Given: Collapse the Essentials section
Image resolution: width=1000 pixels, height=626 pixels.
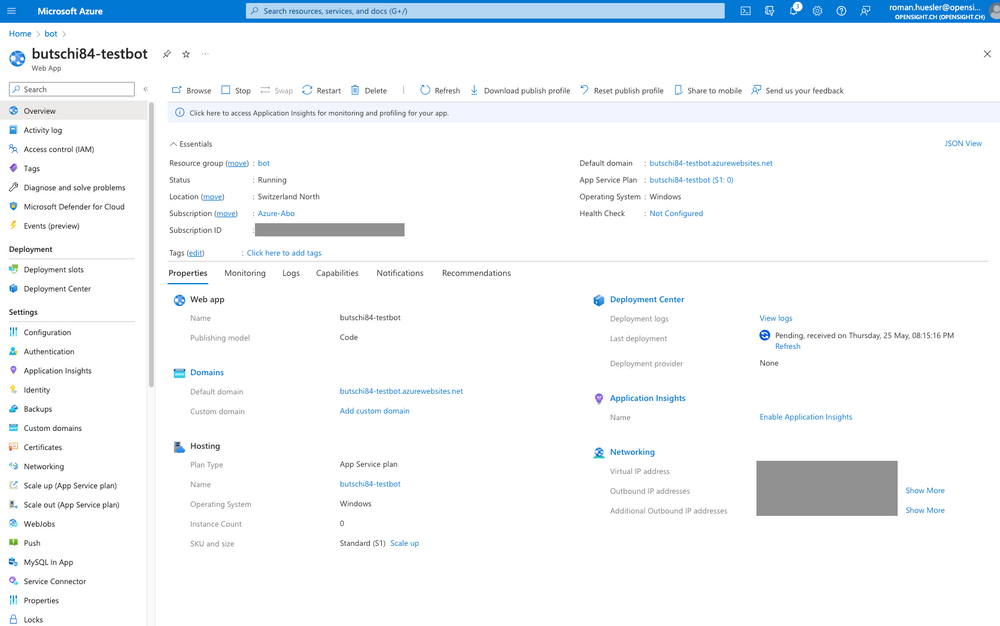Looking at the screenshot, I should 190,143.
